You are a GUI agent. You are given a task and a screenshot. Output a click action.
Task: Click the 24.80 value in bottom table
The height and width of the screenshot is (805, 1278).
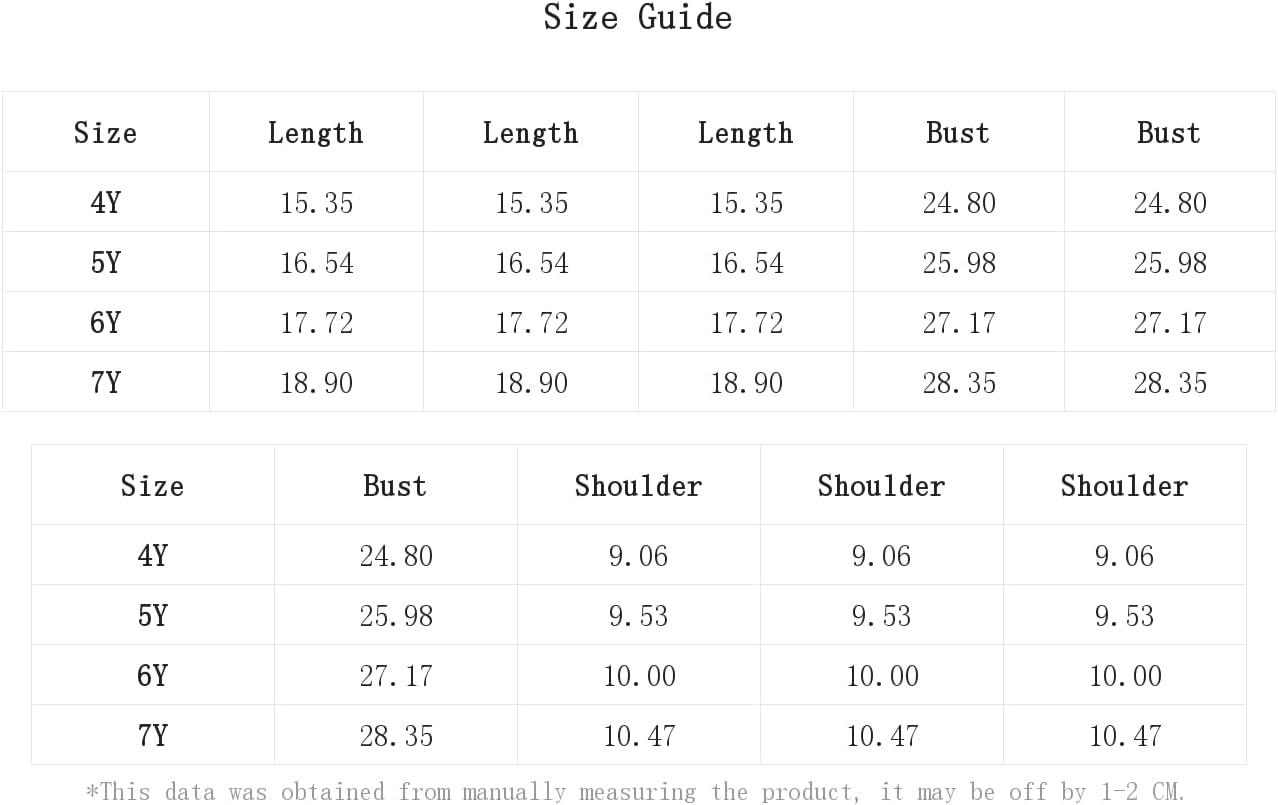[396, 555]
